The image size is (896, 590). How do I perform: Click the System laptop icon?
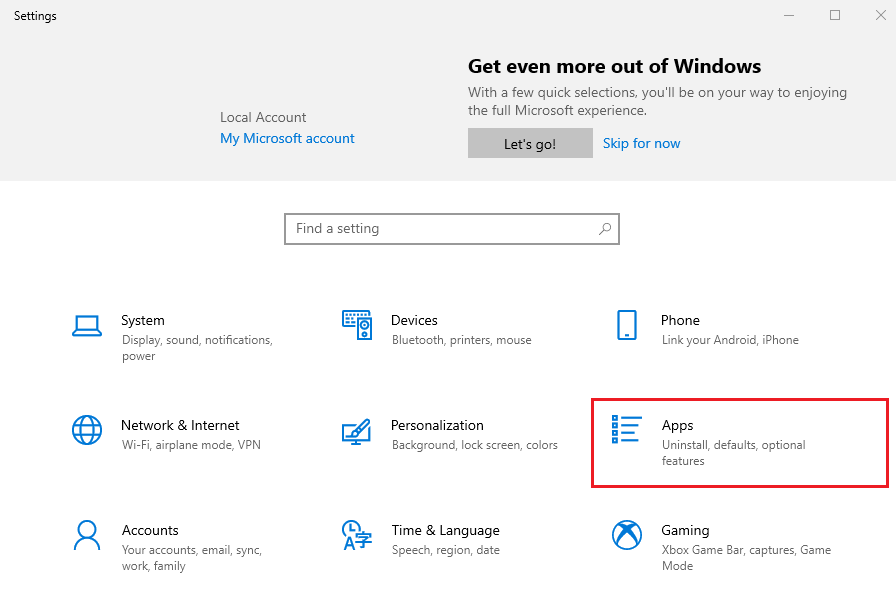click(87, 325)
